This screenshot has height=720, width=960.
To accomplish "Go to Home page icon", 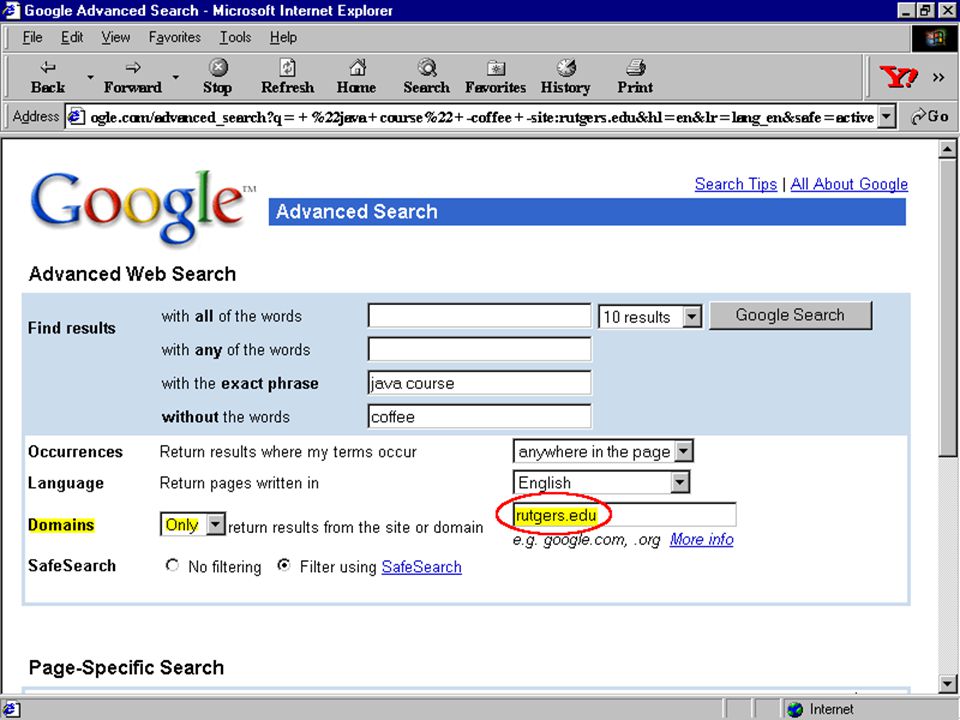I will [x=356, y=77].
